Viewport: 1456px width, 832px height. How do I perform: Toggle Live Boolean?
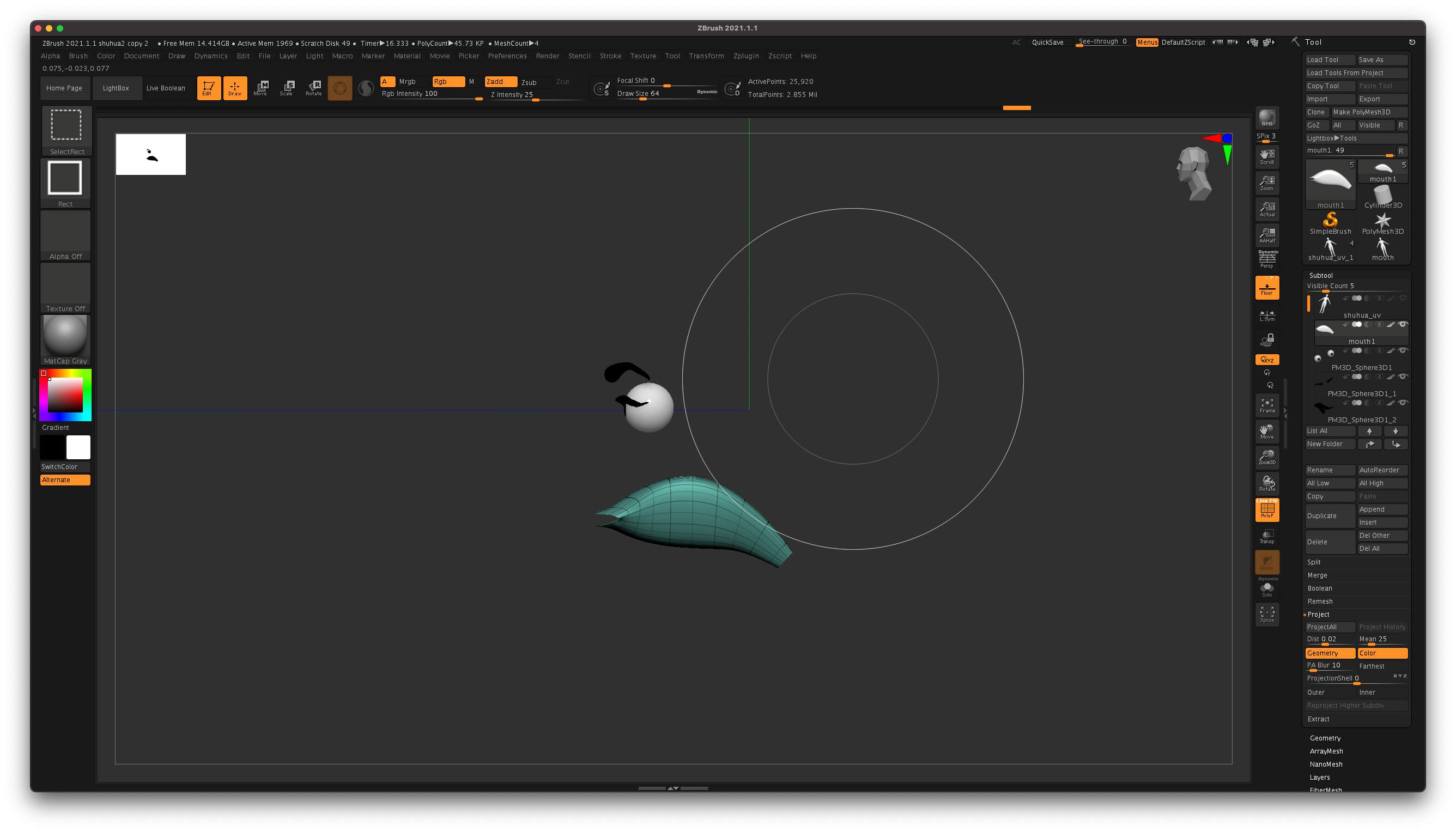click(x=166, y=88)
